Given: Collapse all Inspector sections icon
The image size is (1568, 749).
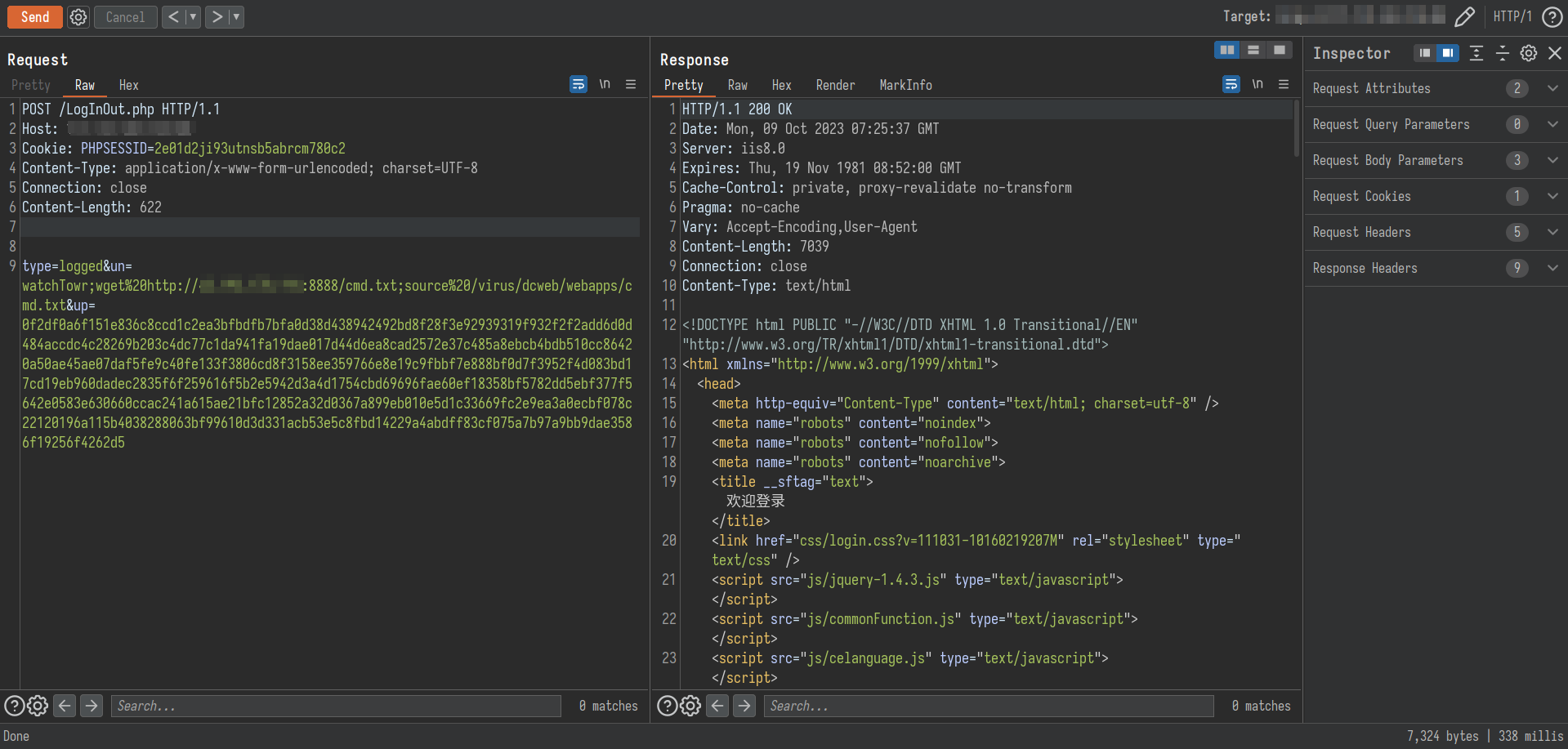Looking at the screenshot, I should [x=1503, y=53].
